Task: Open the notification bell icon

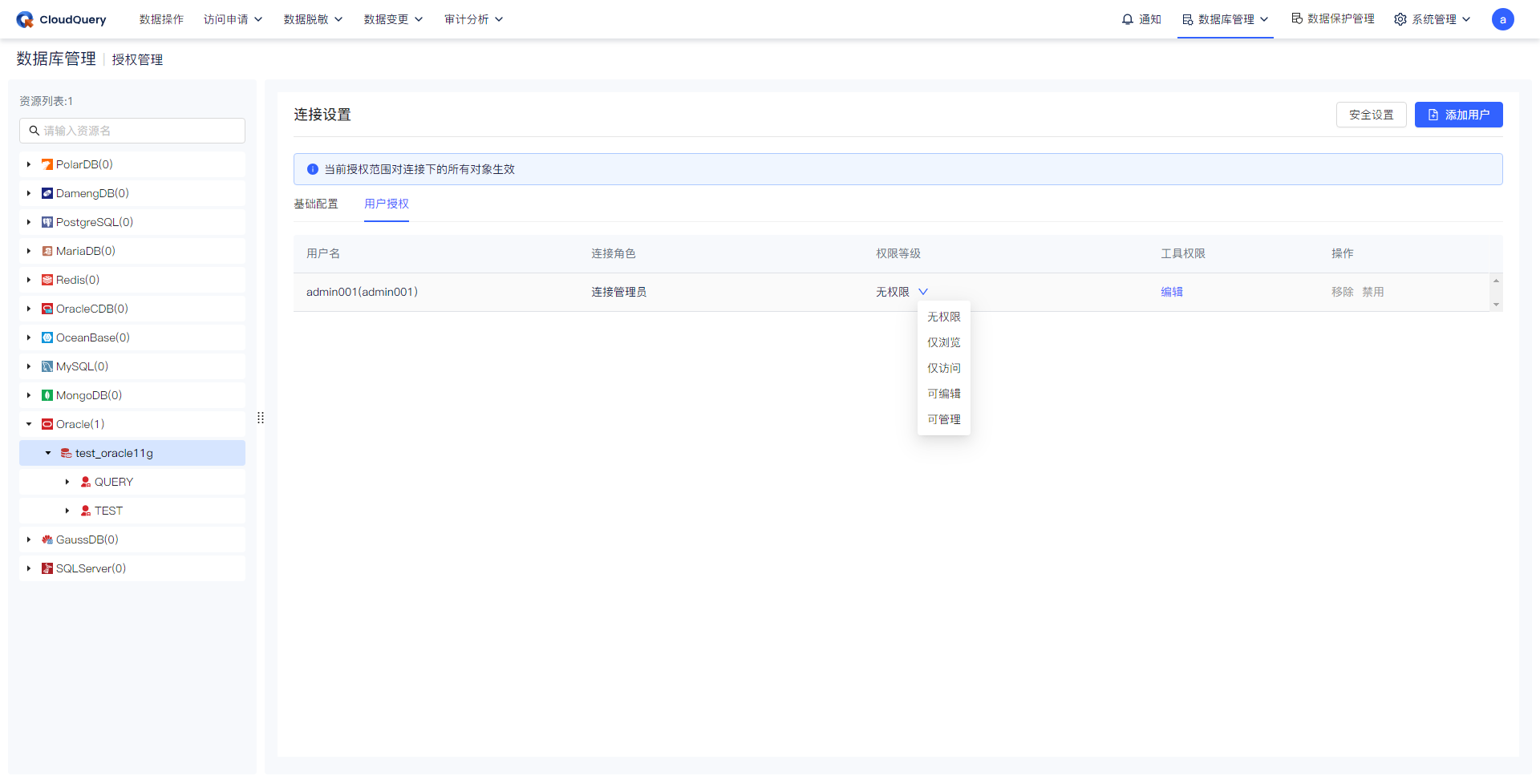Action: pos(1128,19)
